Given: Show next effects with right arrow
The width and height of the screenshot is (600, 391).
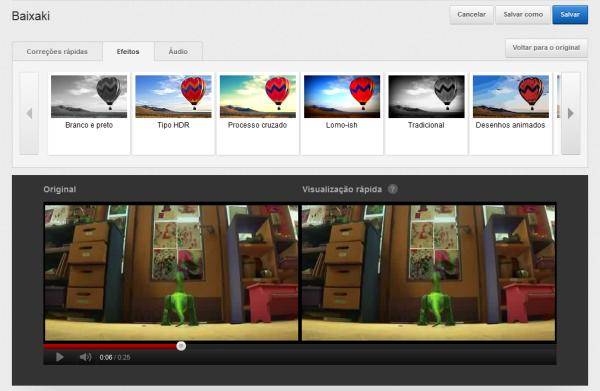Looking at the screenshot, I should coord(571,113).
